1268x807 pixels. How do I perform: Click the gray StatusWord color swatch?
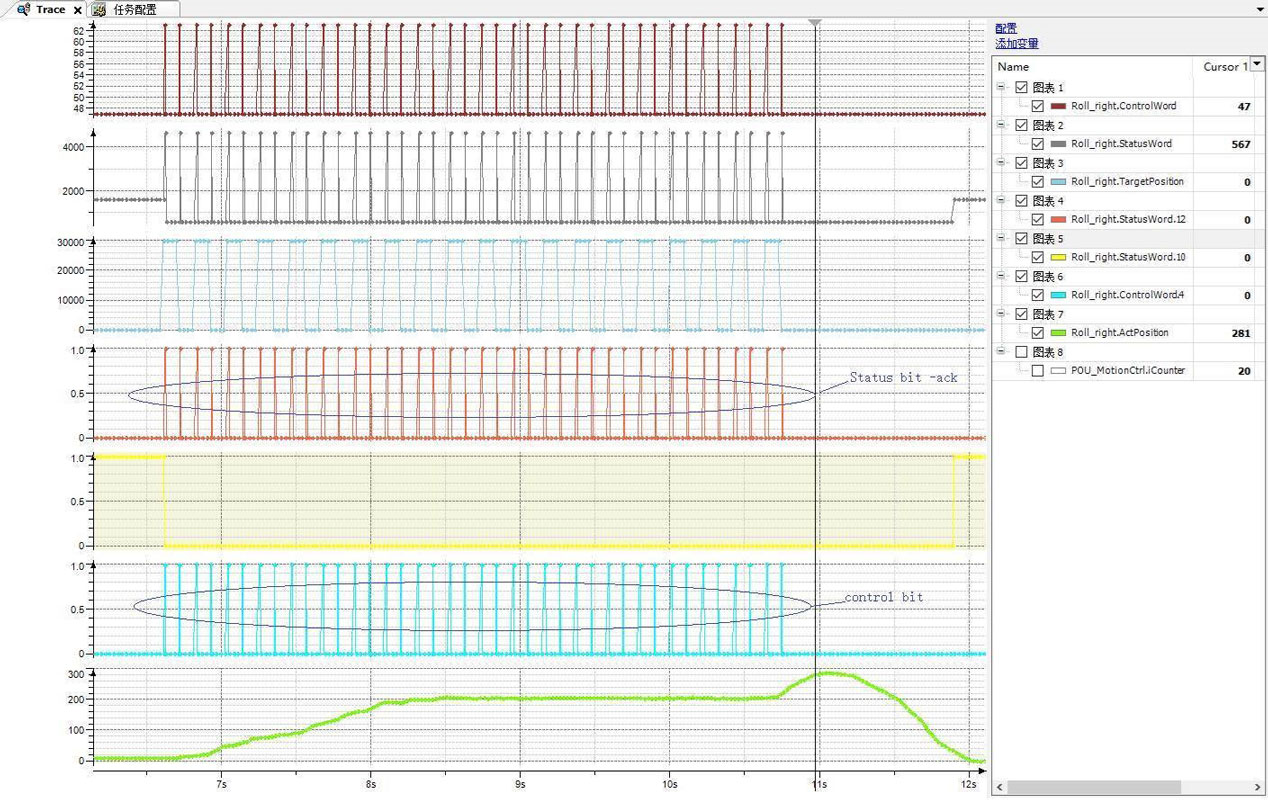point(1058,144)
